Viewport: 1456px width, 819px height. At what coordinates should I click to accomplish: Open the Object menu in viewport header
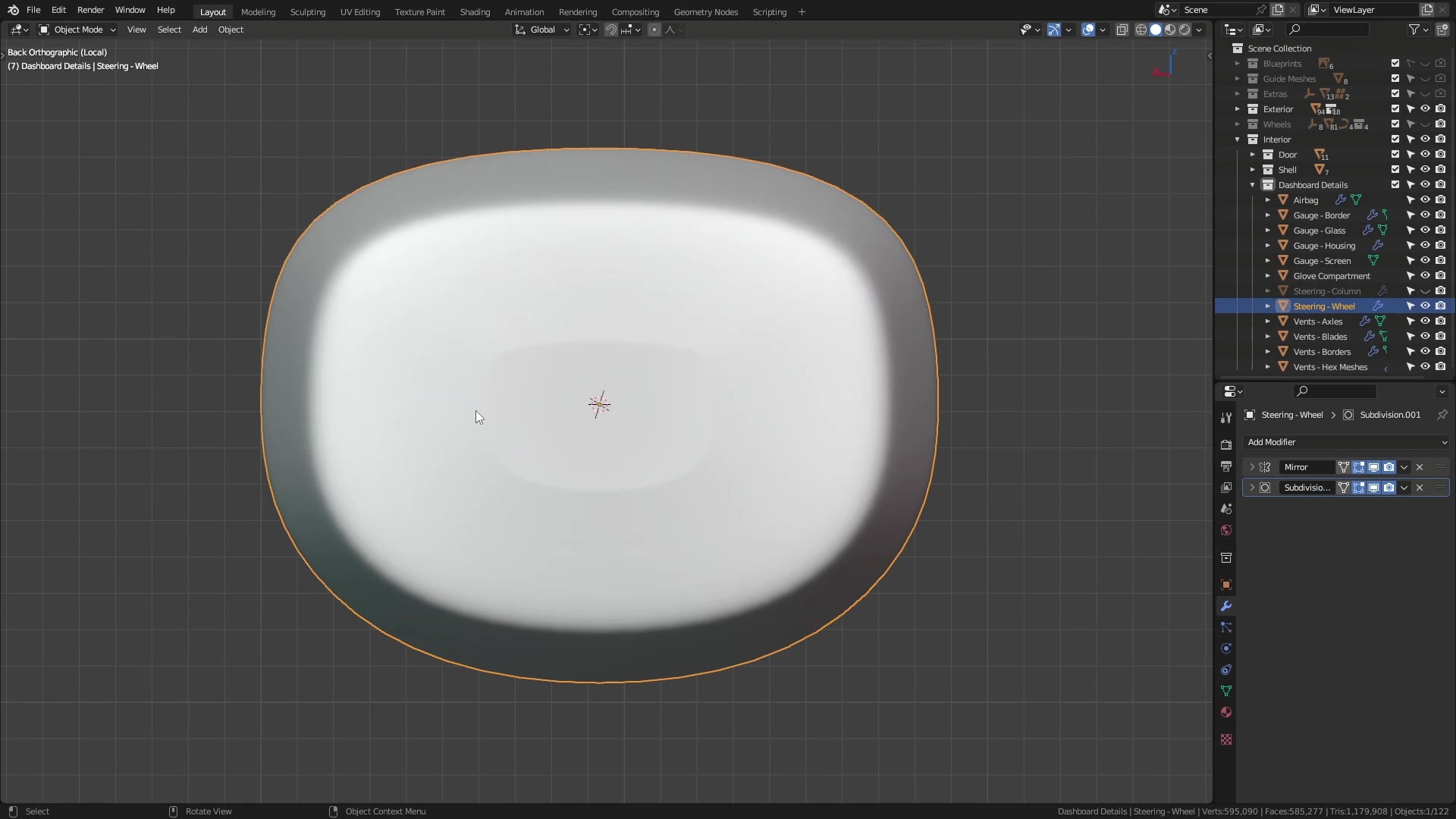[x=231, y=30]
